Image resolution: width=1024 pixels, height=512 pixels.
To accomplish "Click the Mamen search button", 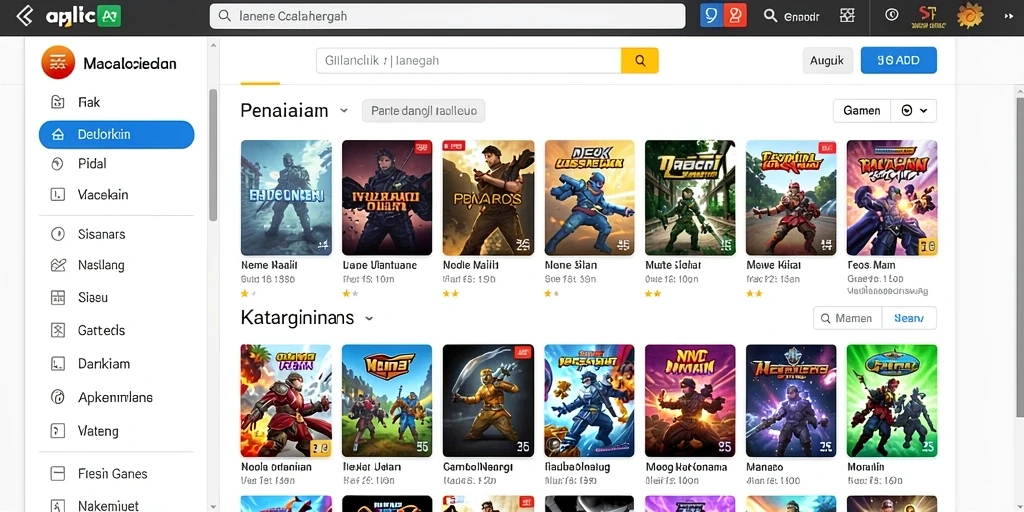I will pyautogui.click(x=848, y=318).
